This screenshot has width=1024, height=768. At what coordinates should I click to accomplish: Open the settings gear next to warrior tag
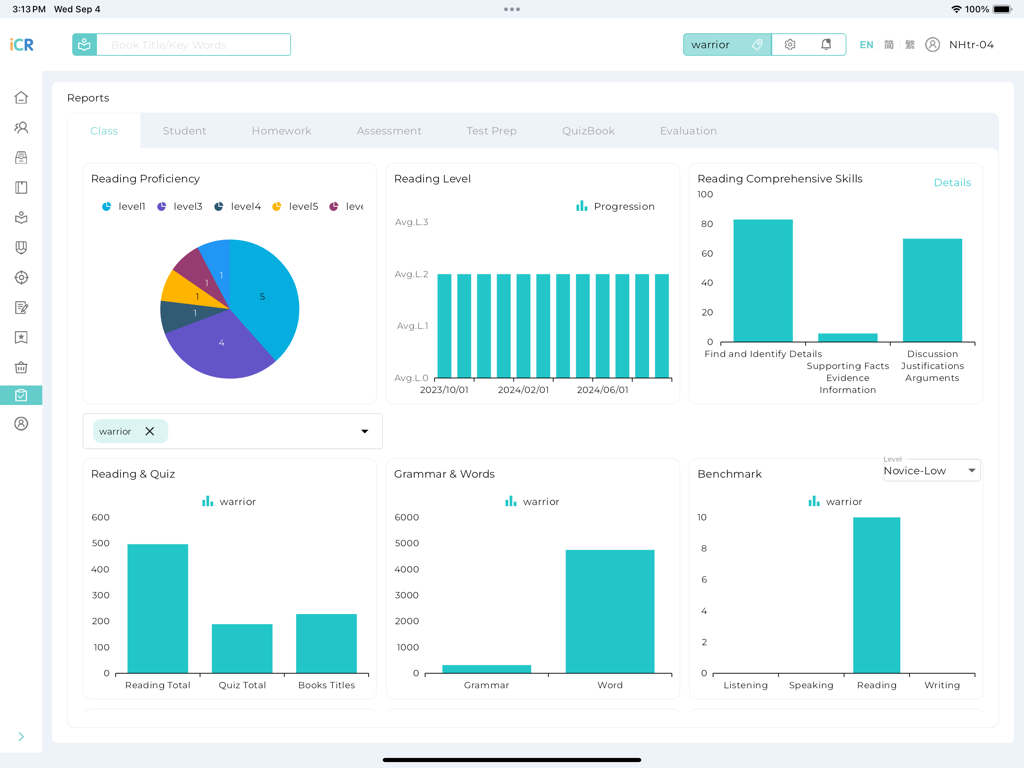789,44
